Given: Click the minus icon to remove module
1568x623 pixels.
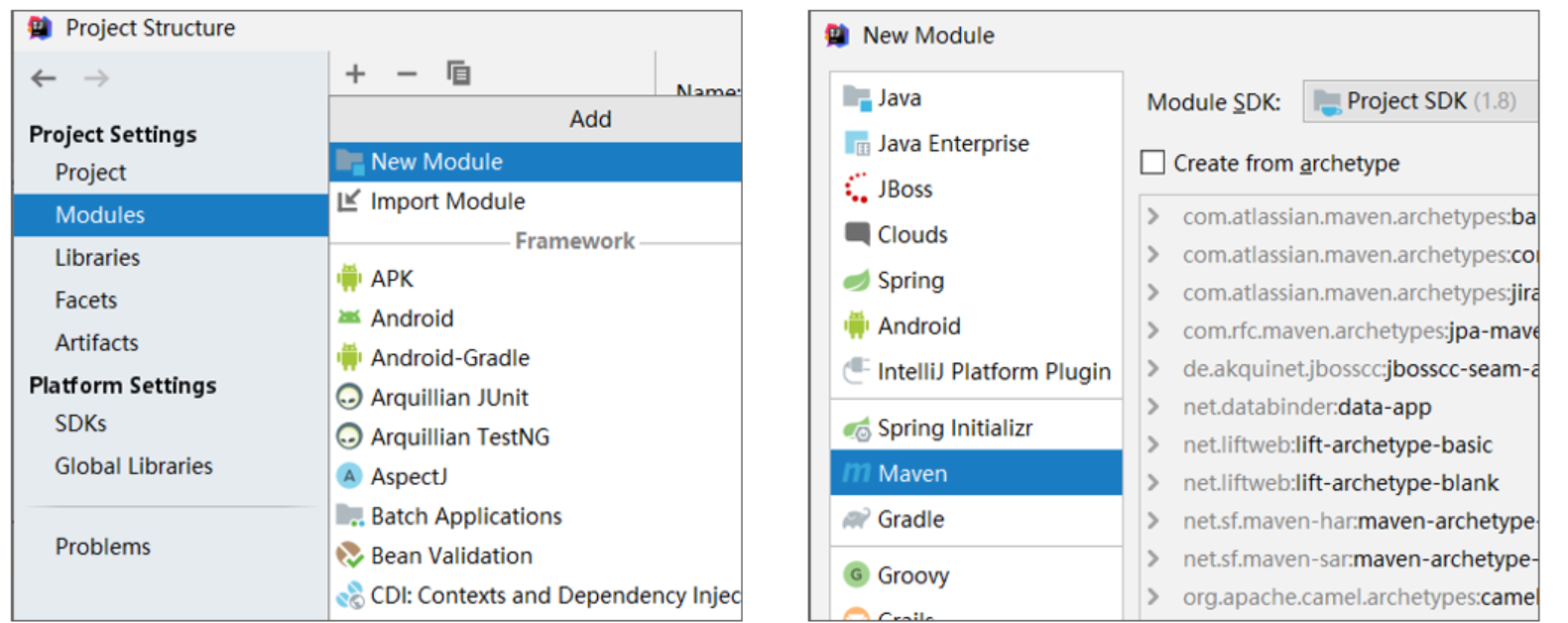Looking at the screenshot, I should point(407,73).
